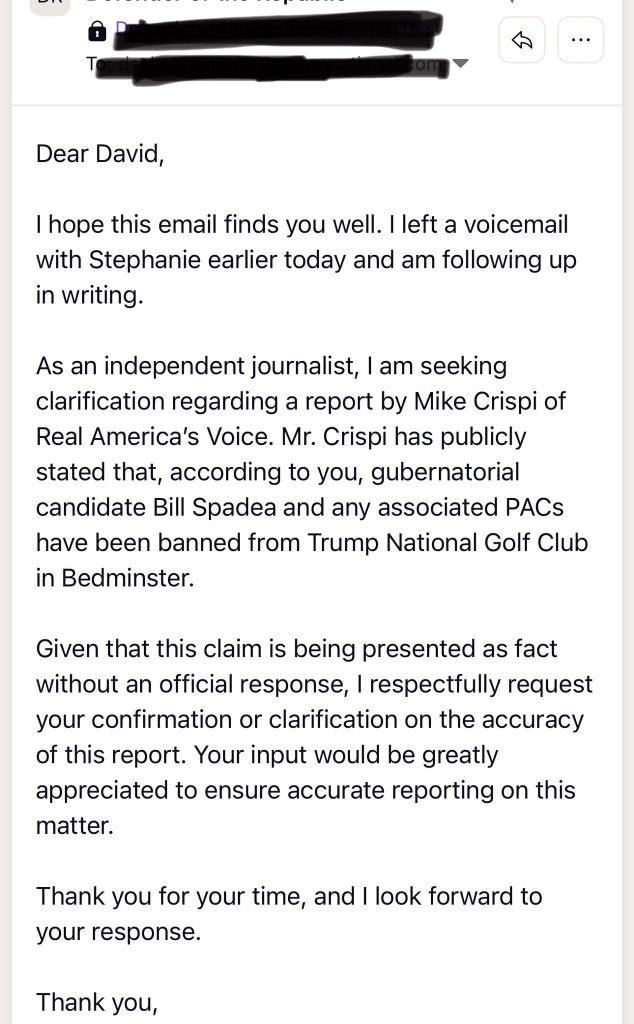Open the three-dot more options menu
Screen dimensions: 634x1024
580,41
